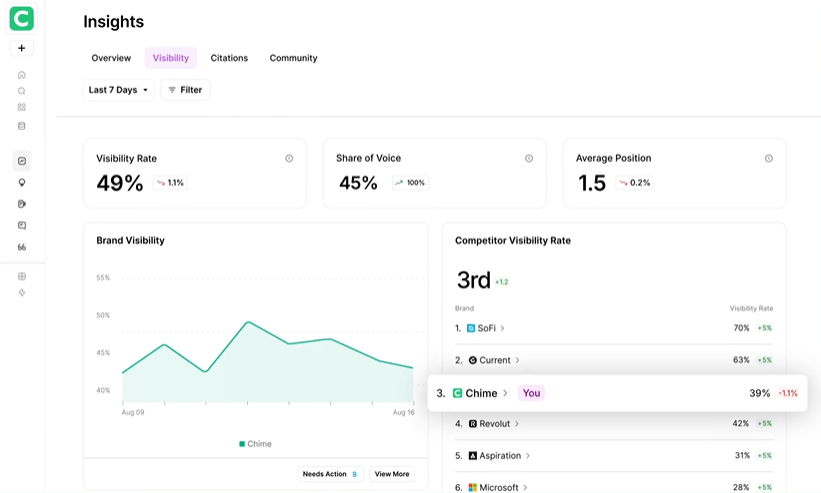Expand the Microsoft row chevron
Viewport: 821px width, 493px height.
point(525,487)
